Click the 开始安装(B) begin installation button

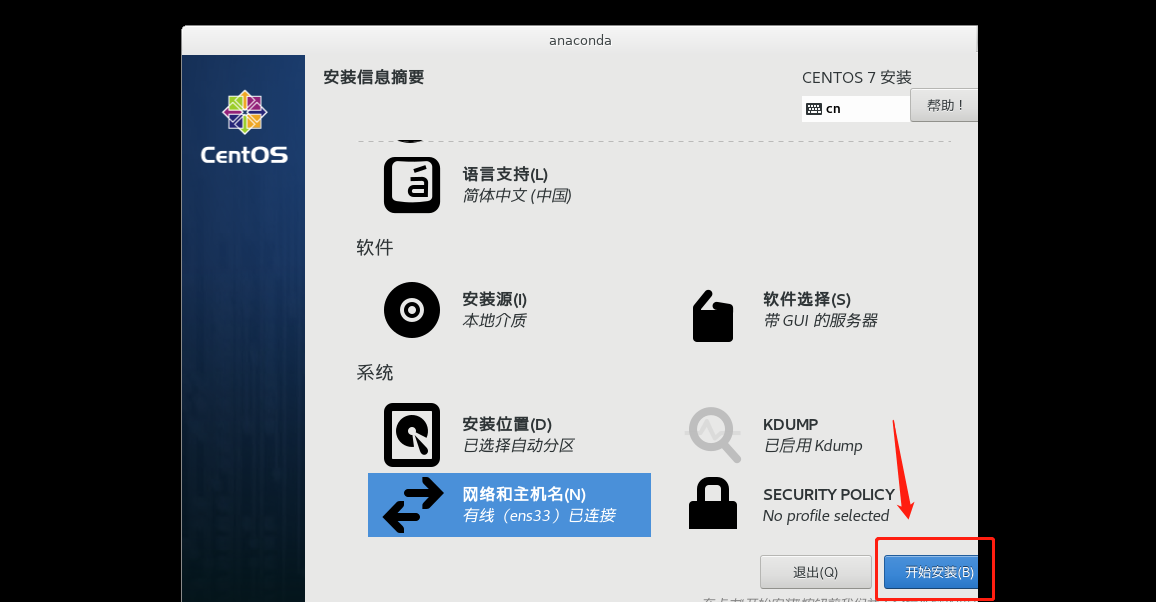(x=930, y=572)
